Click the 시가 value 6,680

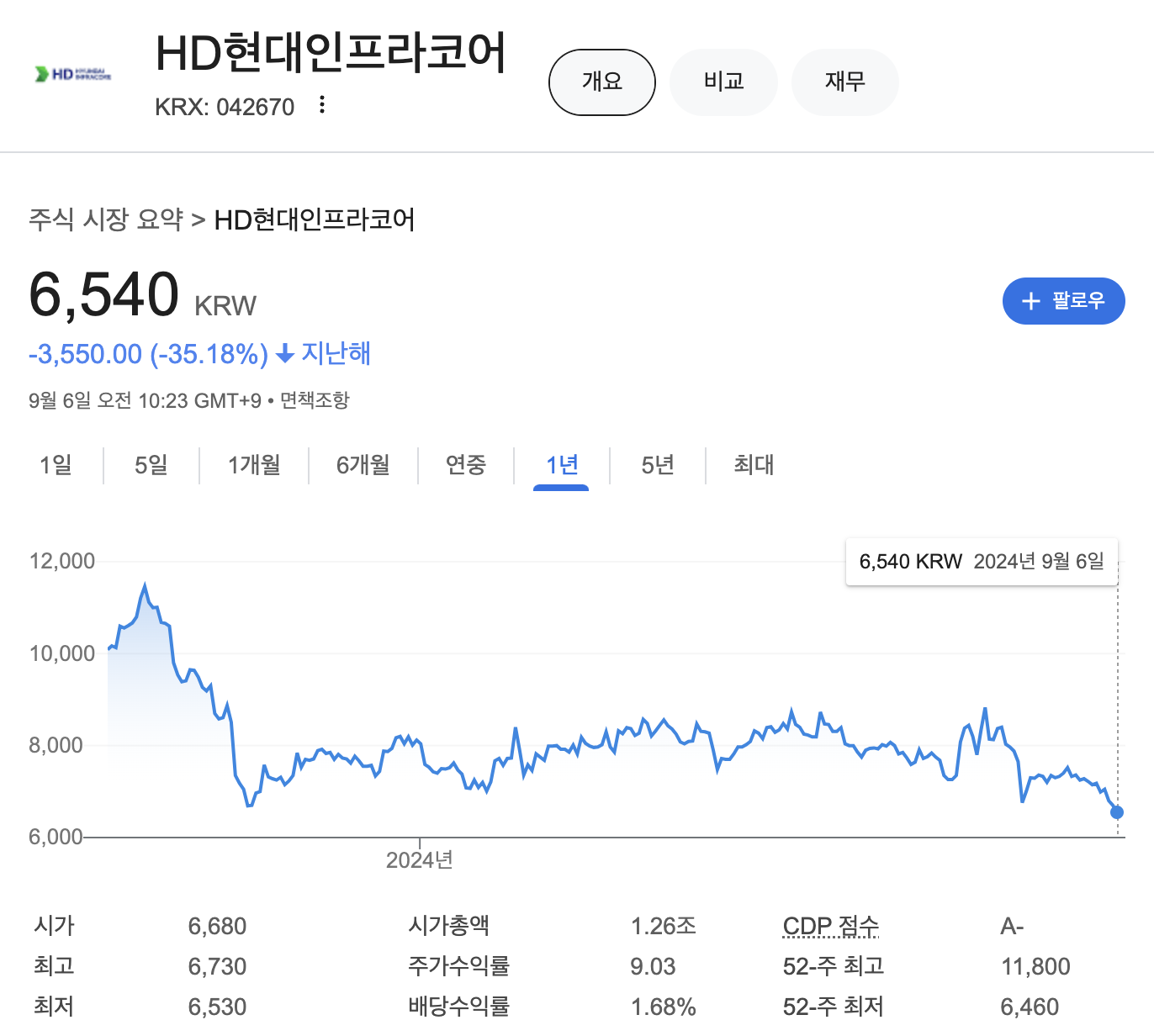[x=217, y=927]
